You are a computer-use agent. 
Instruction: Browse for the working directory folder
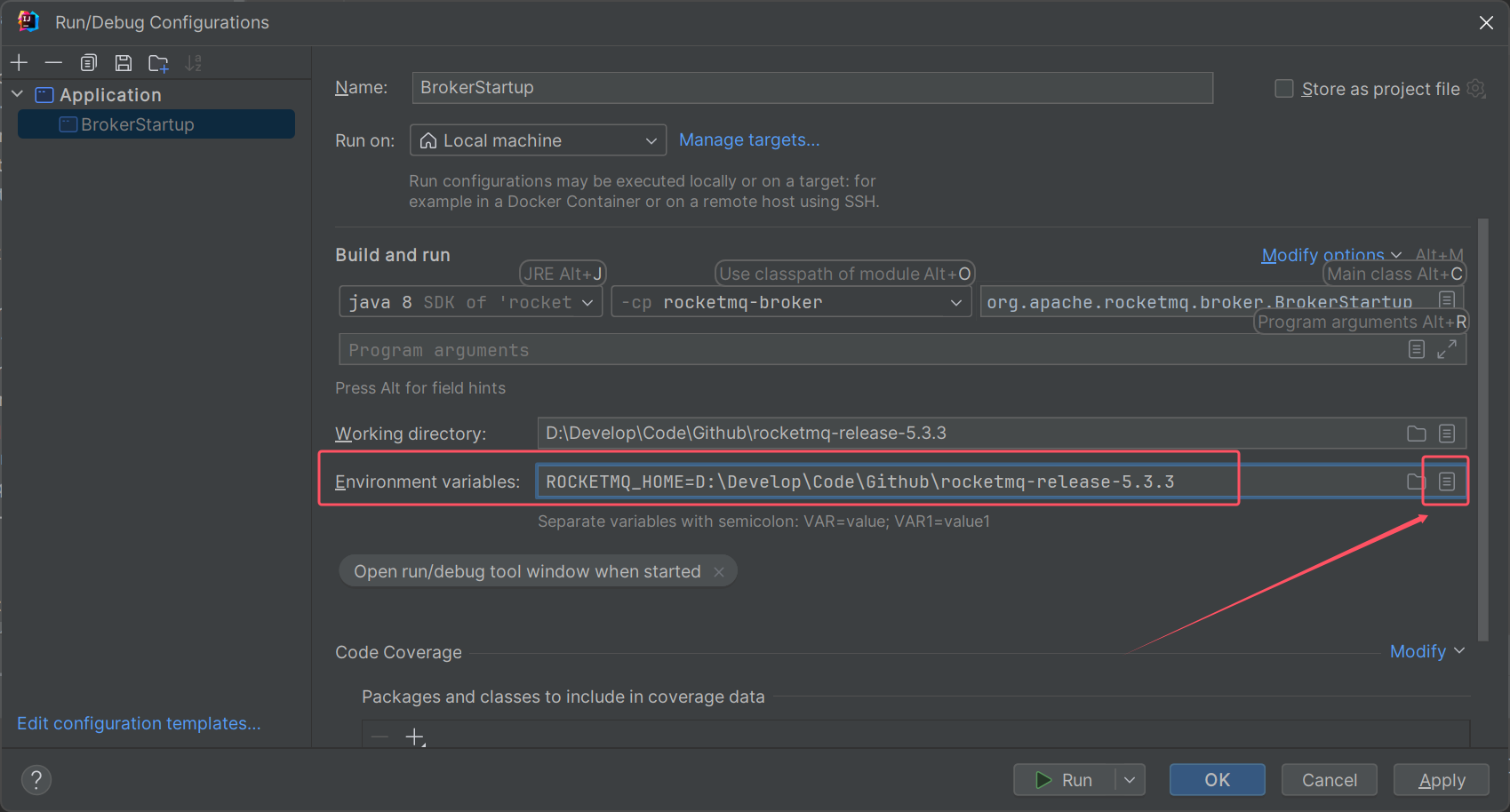coord(1417,434)
